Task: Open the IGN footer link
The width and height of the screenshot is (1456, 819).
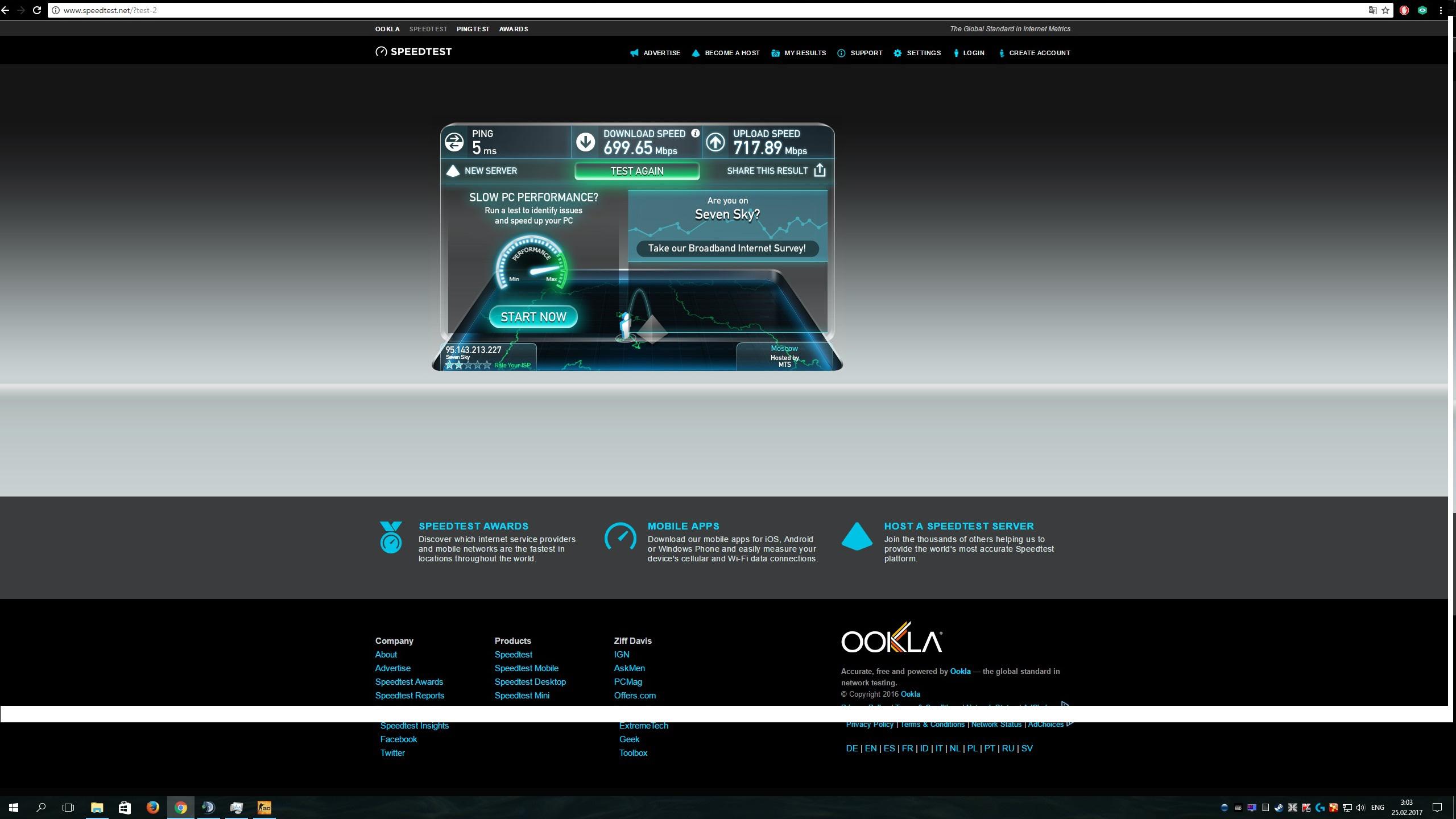Action: [x=621, y=655]
